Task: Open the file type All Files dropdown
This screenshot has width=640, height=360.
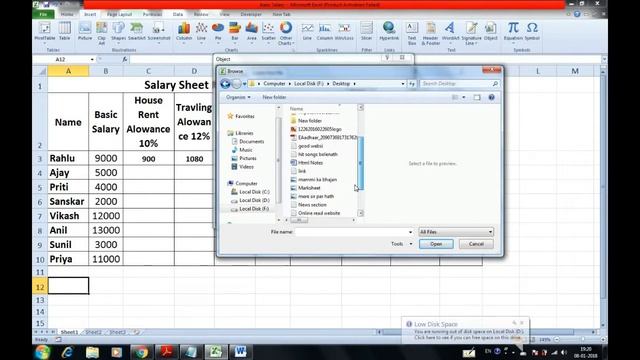Action: 456,232
